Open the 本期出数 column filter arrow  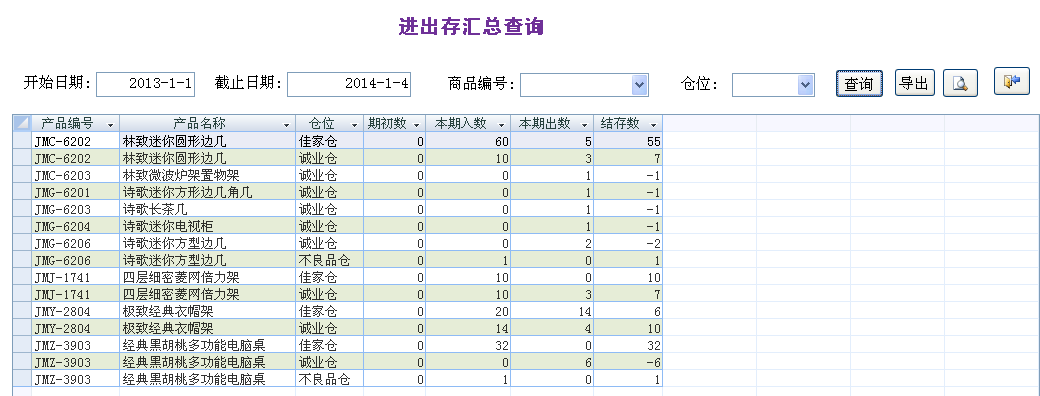[584, 125]
